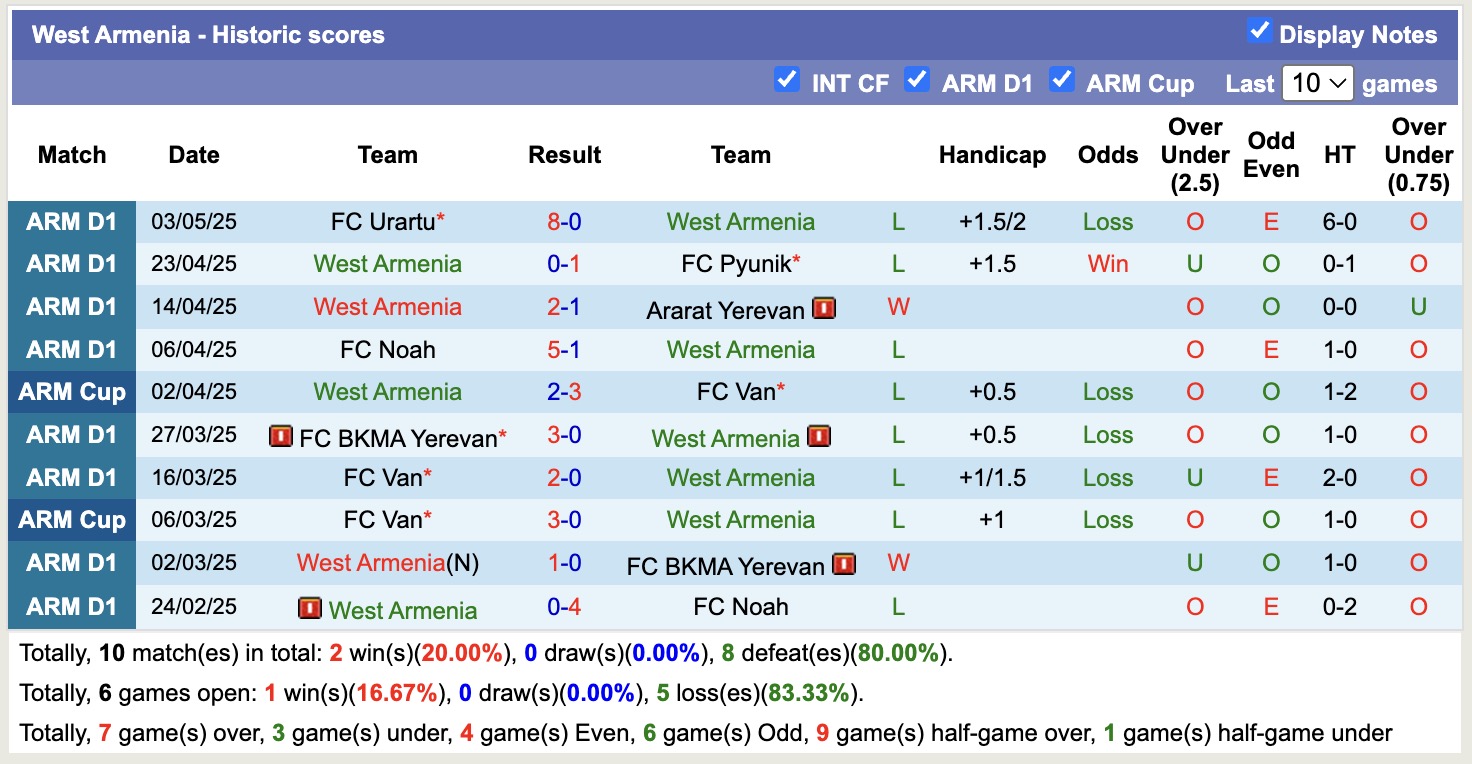Select the red card icon beside FC BKMA Yerevan on 27/03
Screen dimensions: 1472x764
(x=281, y=435)
